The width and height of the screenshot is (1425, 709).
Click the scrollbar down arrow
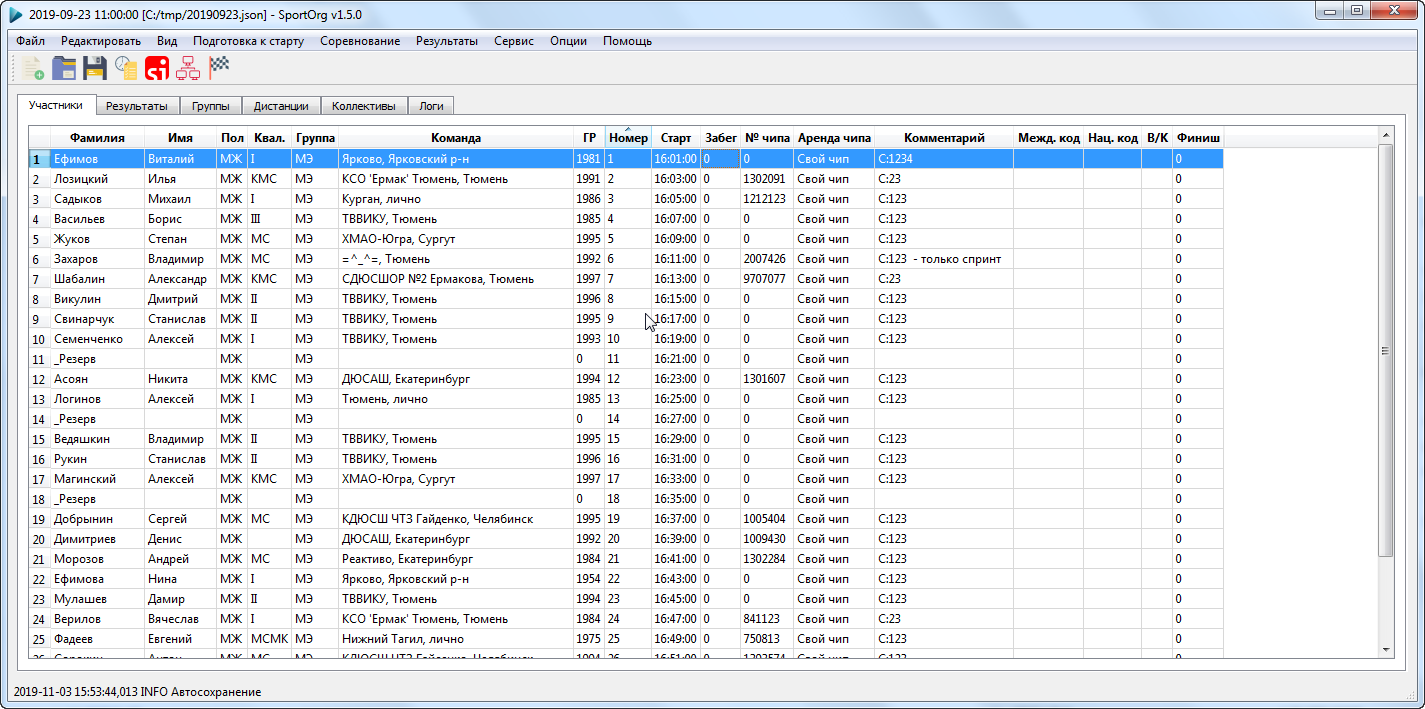click(x=1385, y=649)
